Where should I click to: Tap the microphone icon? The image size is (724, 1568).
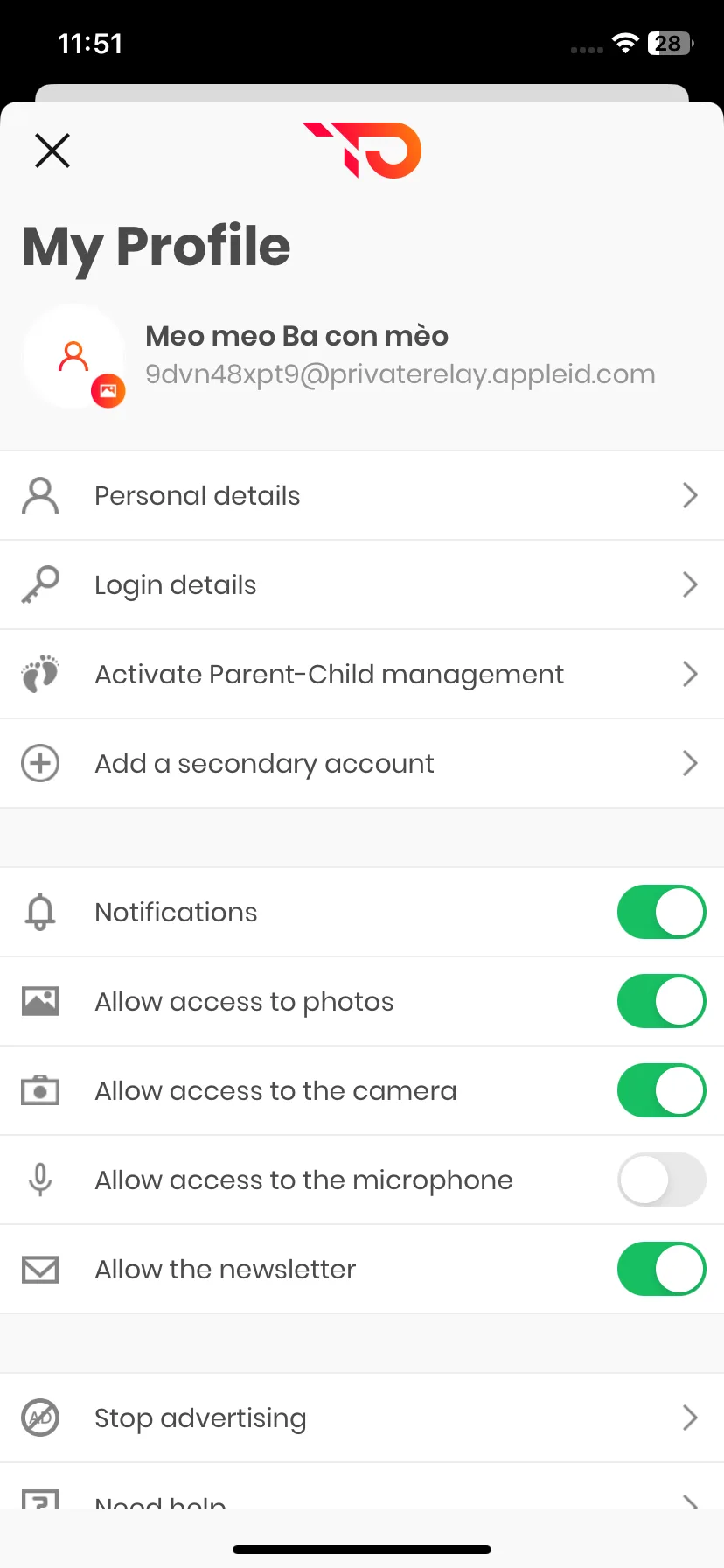pos(40,1179)
